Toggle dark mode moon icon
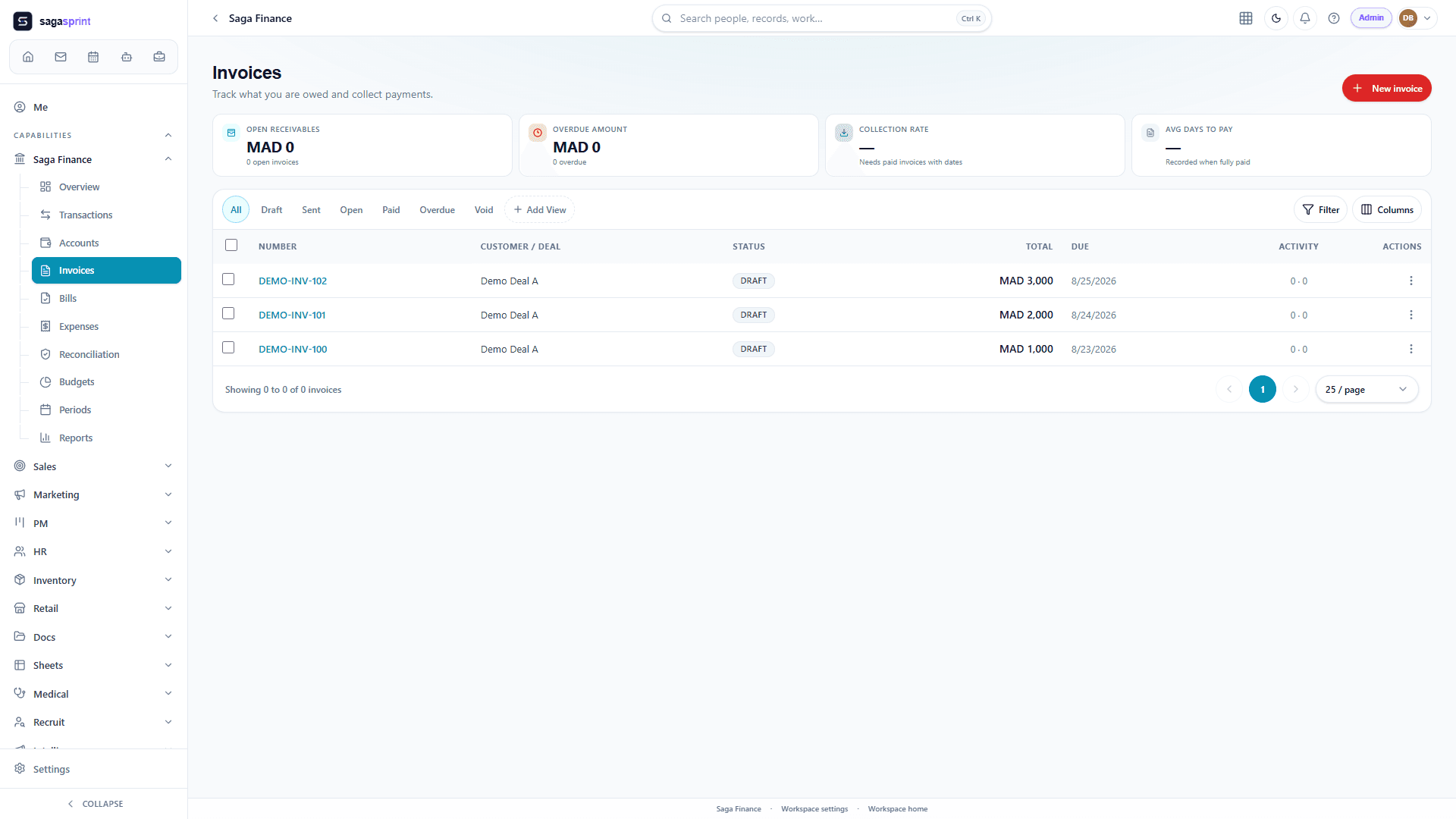The width and height of the screenshot is (1456, 819). [1276, 18]
